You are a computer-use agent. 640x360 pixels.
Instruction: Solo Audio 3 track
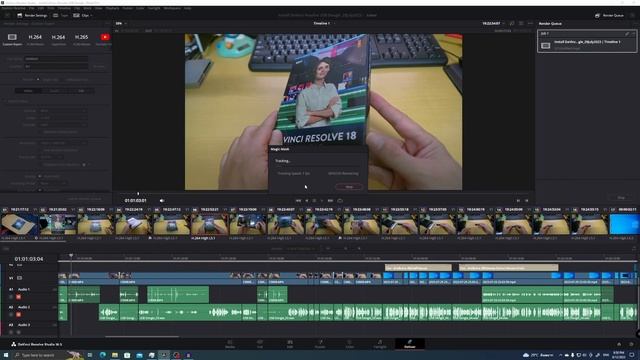click(11, 332)
